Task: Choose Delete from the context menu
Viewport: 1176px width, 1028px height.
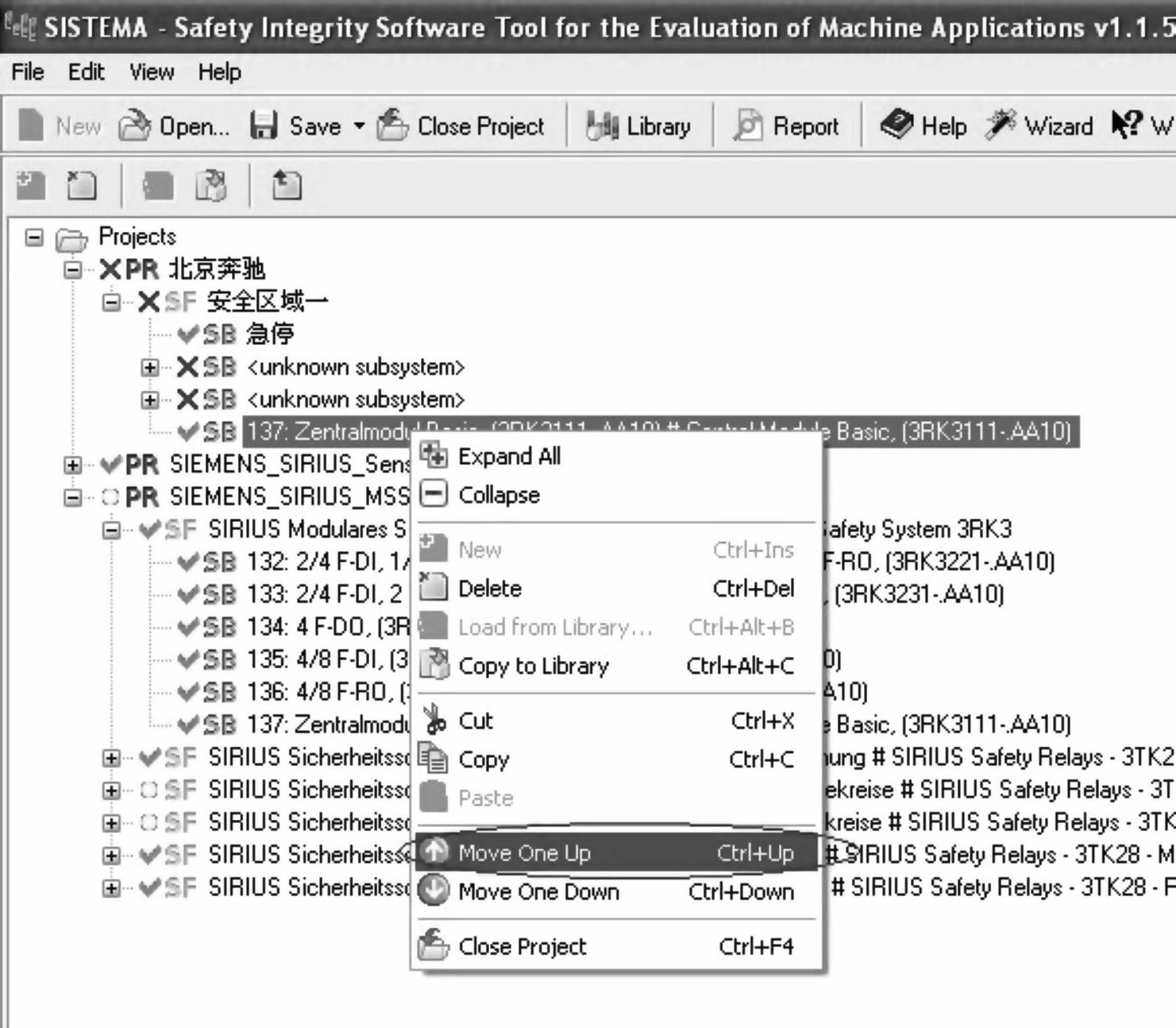Action: (x=616, y=589)
